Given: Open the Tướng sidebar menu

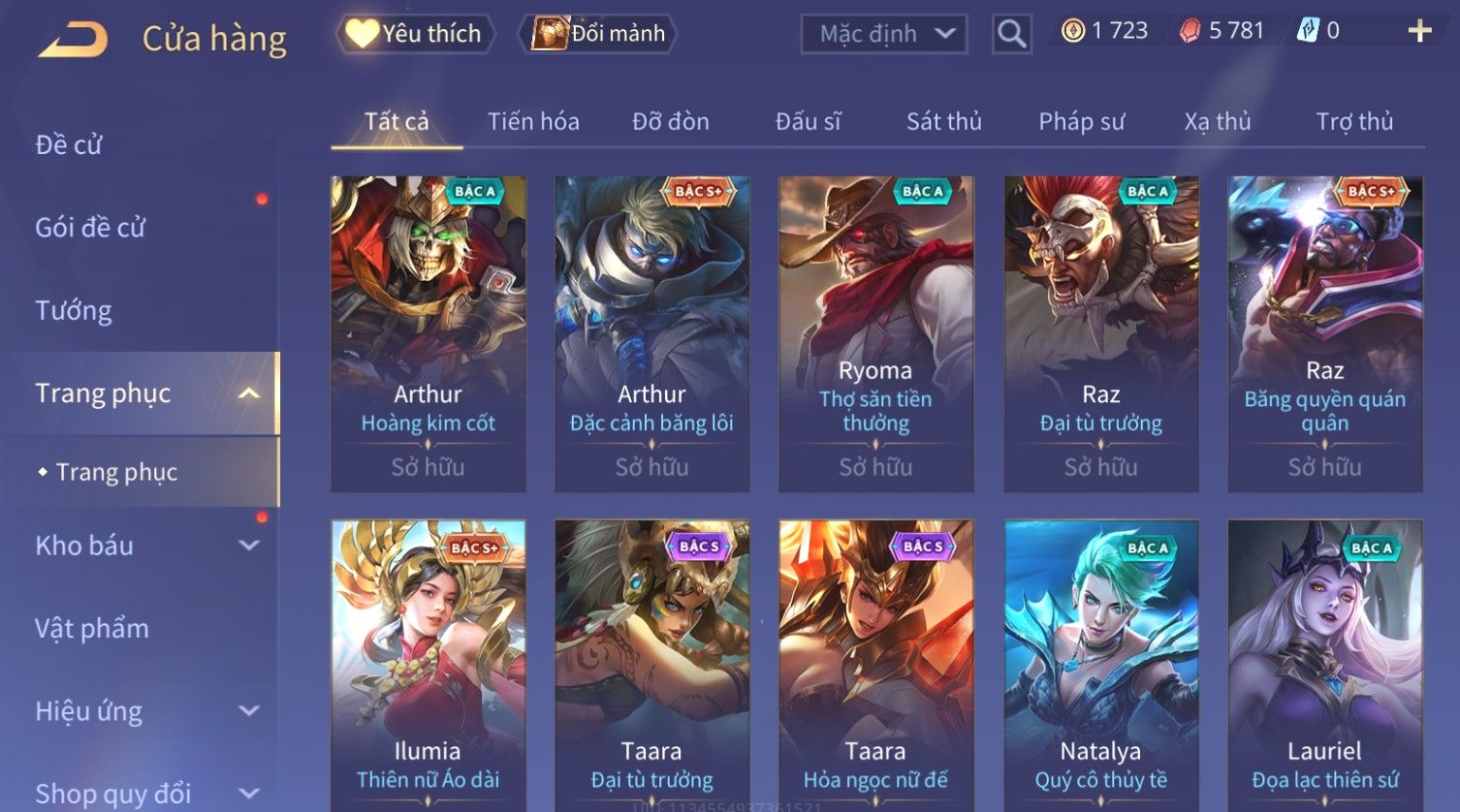Looking at the screenshot, I should pos(74,311).
